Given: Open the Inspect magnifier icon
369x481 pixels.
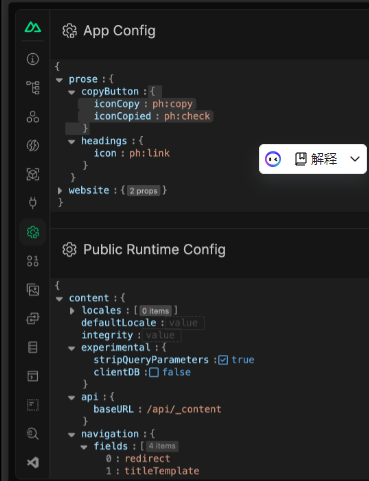Looking at the screenshot, I should (x=33, y=434).
